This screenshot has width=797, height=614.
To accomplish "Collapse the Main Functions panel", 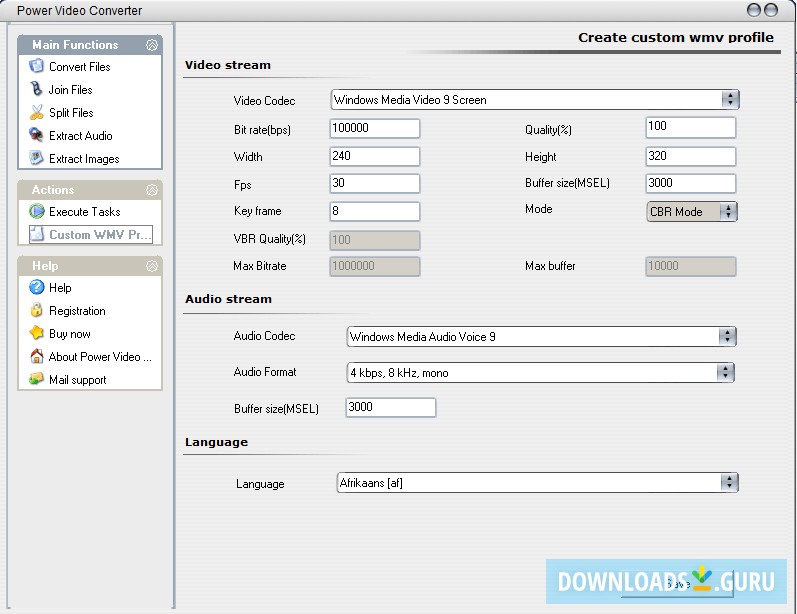I will 152,45.
